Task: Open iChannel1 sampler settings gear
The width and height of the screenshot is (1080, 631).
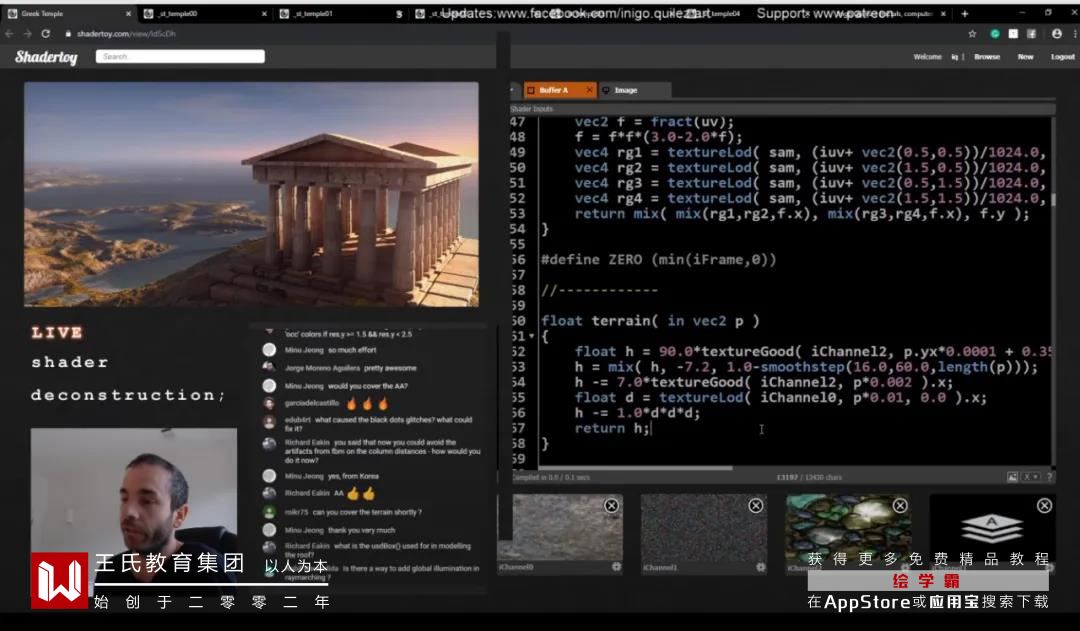Action: coord(760,567)
